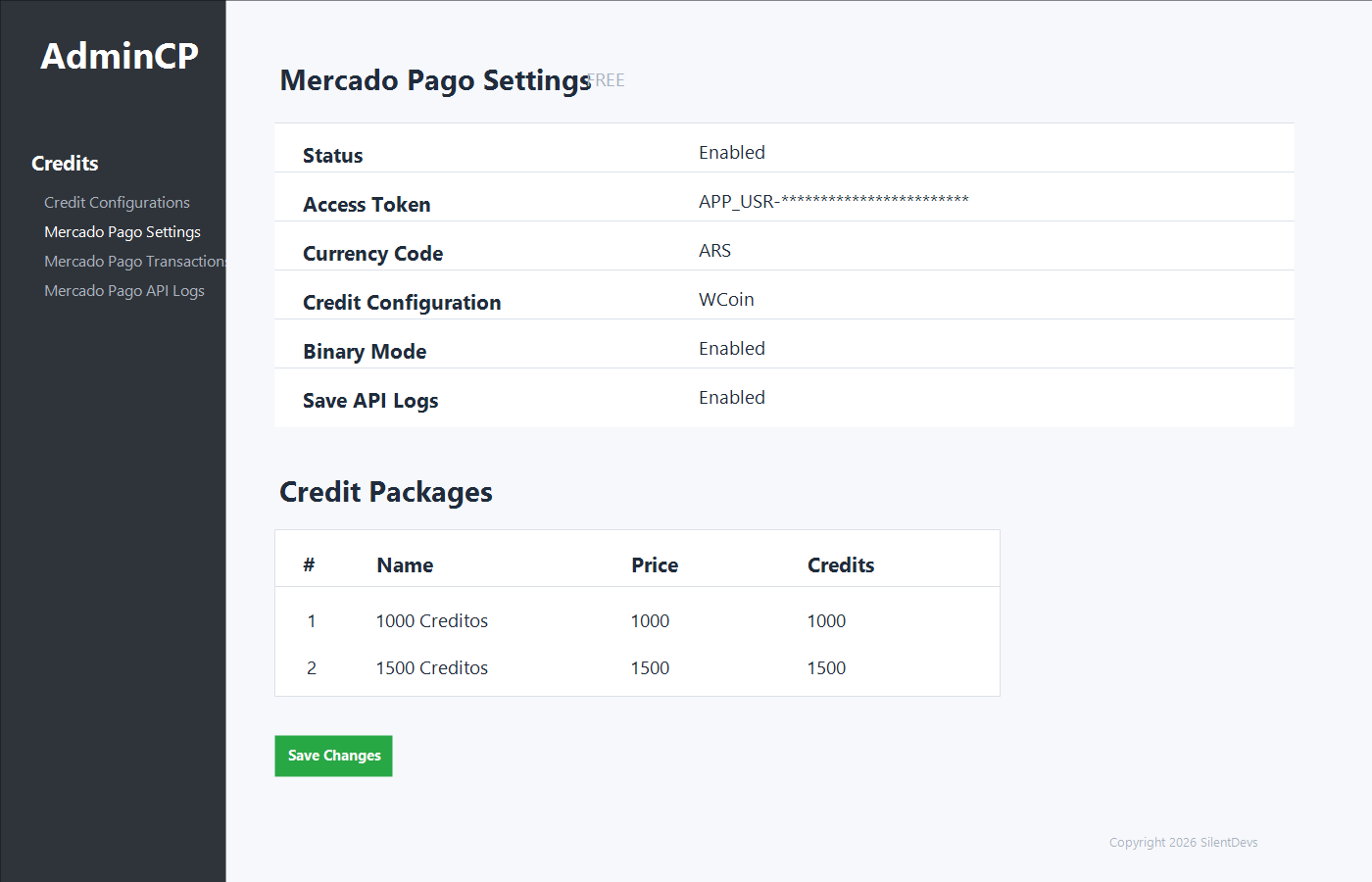Click the # column header
Screen dimensions: 1372x882
pos(309,565)
